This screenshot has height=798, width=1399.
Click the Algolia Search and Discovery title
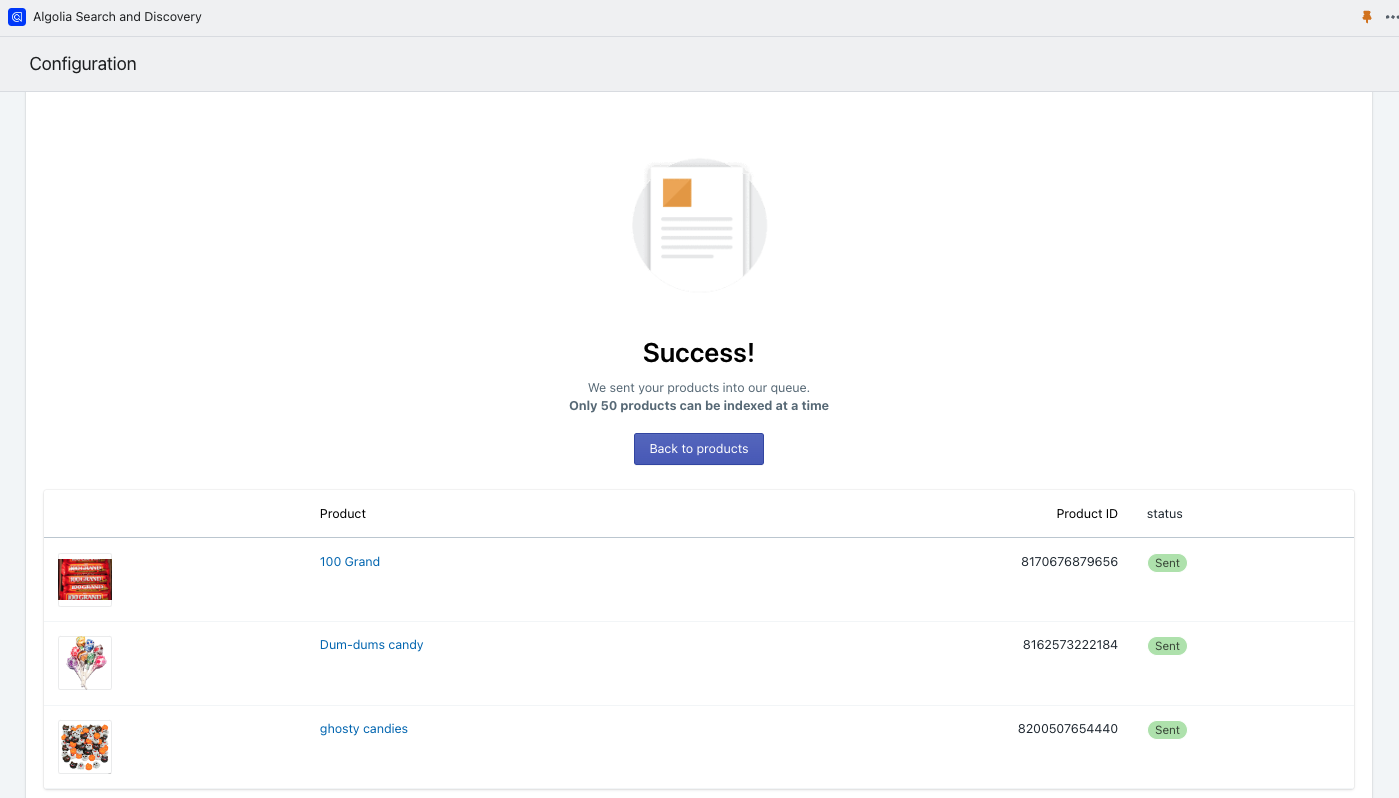click(x=117, y=17)
